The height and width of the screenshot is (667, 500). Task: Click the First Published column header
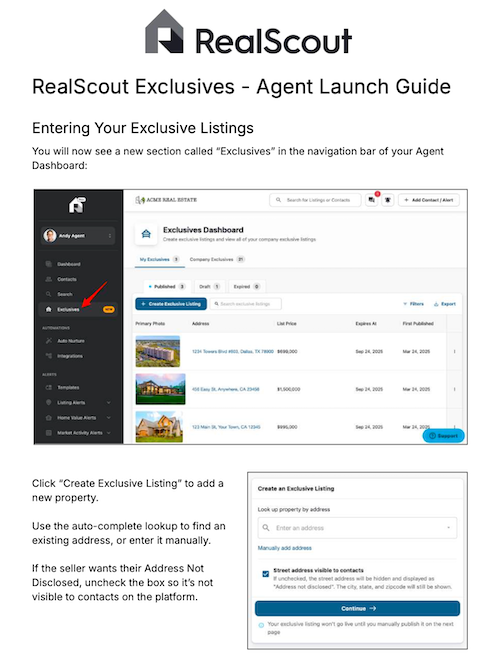point(418,324)
